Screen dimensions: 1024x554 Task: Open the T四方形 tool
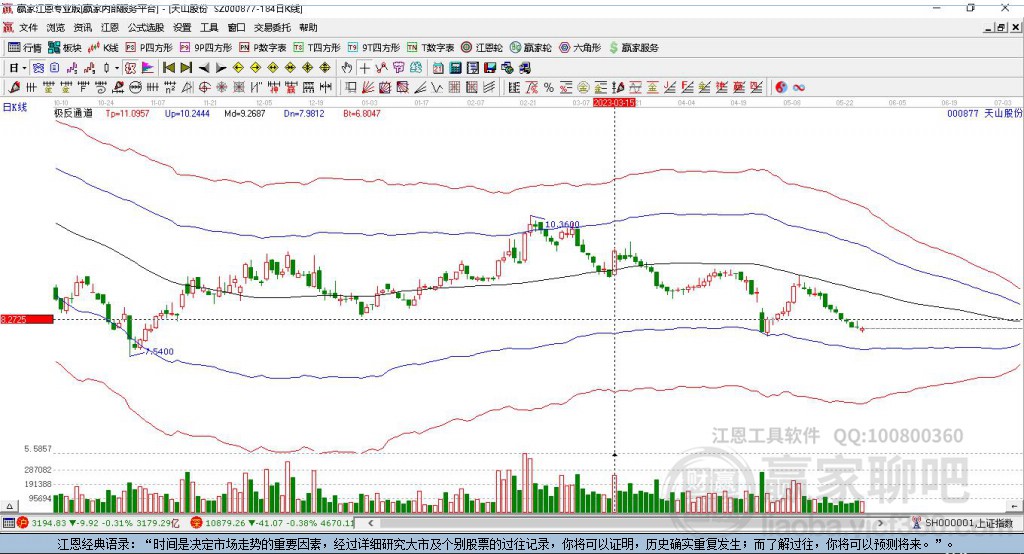(317, 48)
